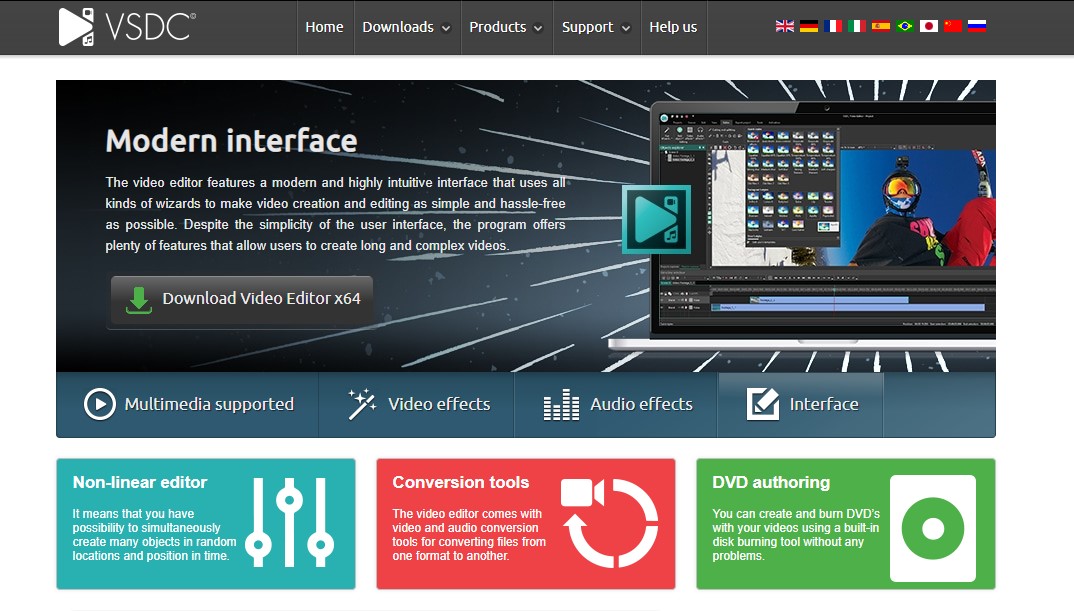Screen dimensions: 1074x611
Task: Click the green disc DVD icon
Action: coord(933,528)
